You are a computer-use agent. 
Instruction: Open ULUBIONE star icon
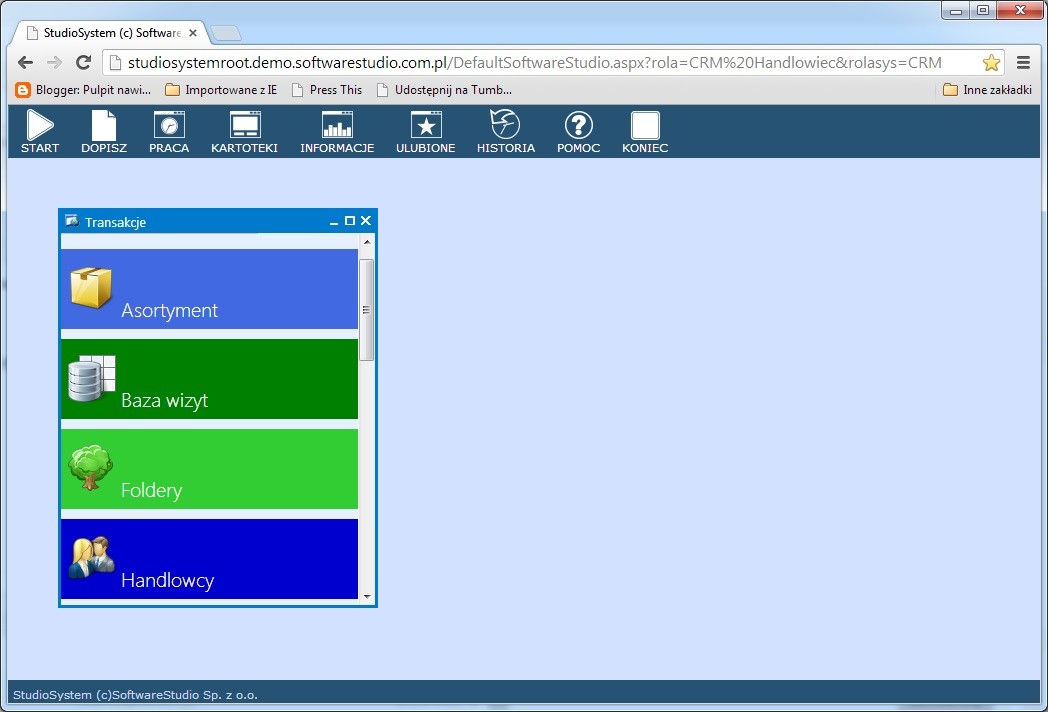coord(426,125)
